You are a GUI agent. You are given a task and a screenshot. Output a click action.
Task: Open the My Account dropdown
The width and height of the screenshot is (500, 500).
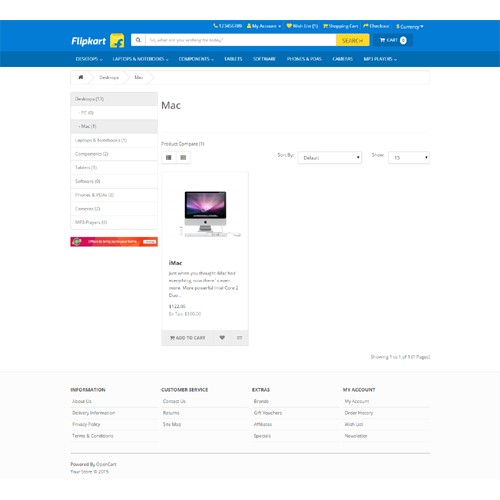coord(264,26)
